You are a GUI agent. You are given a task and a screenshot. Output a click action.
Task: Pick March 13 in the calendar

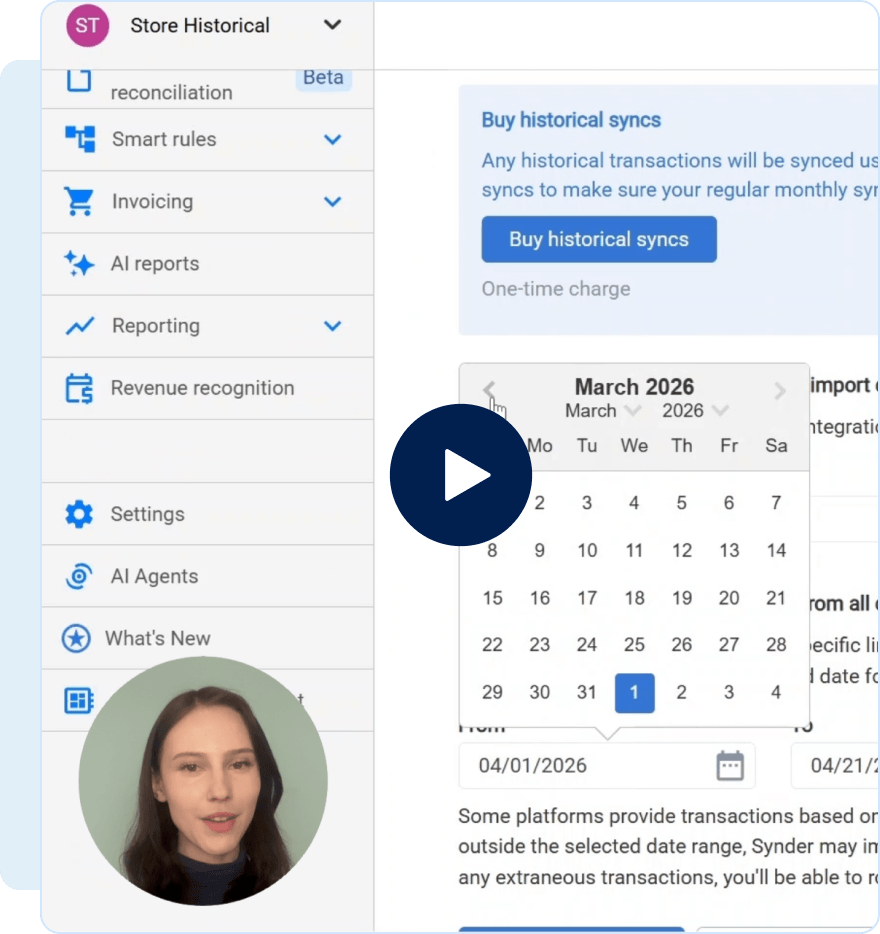pyautogui.click(x=729, y=550)
